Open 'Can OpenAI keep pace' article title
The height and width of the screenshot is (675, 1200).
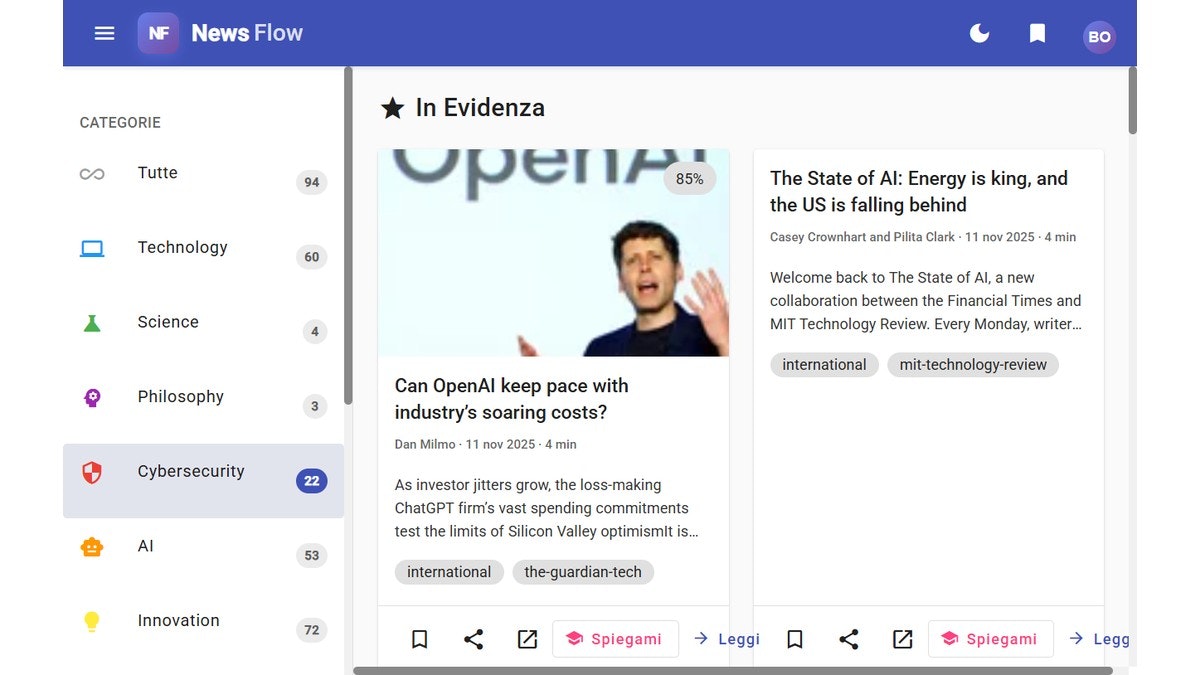point(512,399)
